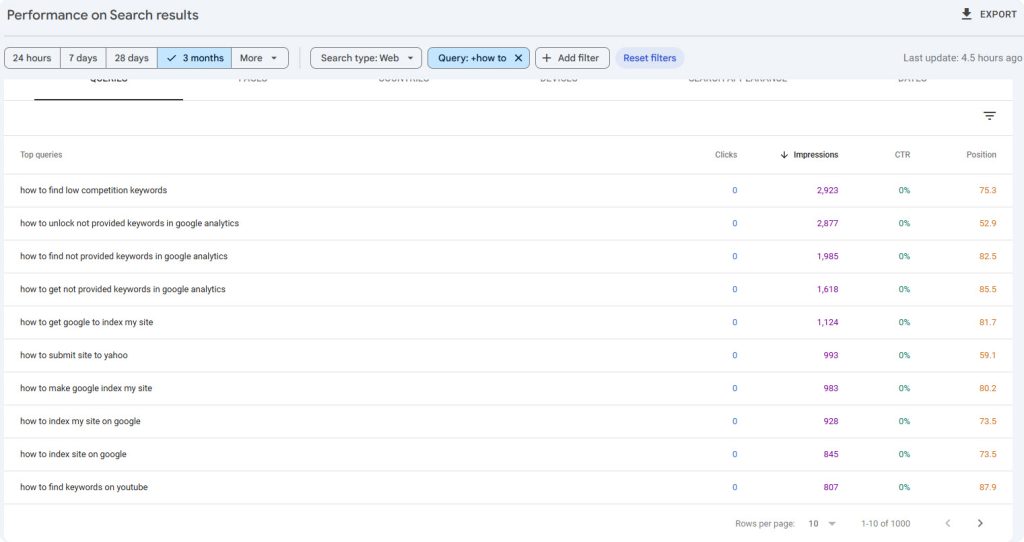1024x542 pixels.
Task: Click impressions value 2,877
Action: point(827,223)
